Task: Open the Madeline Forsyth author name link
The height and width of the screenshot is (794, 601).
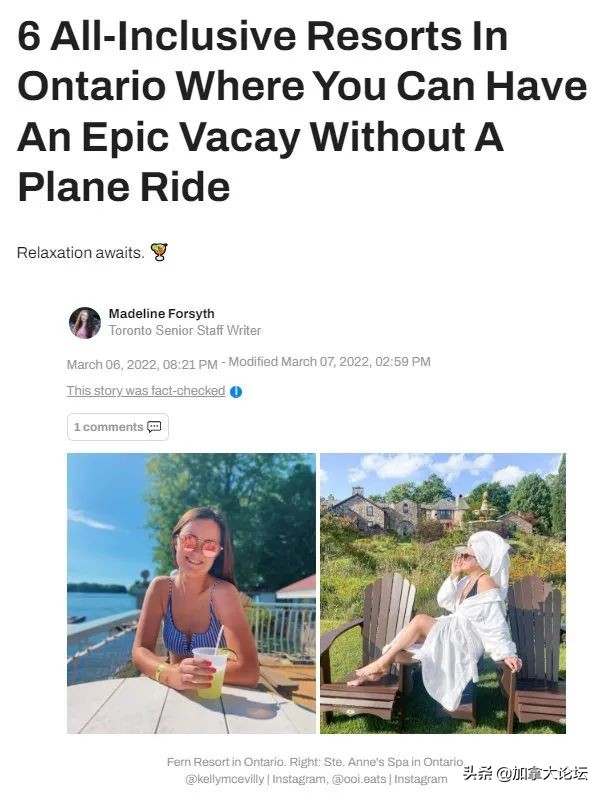Action: [160, 314]
